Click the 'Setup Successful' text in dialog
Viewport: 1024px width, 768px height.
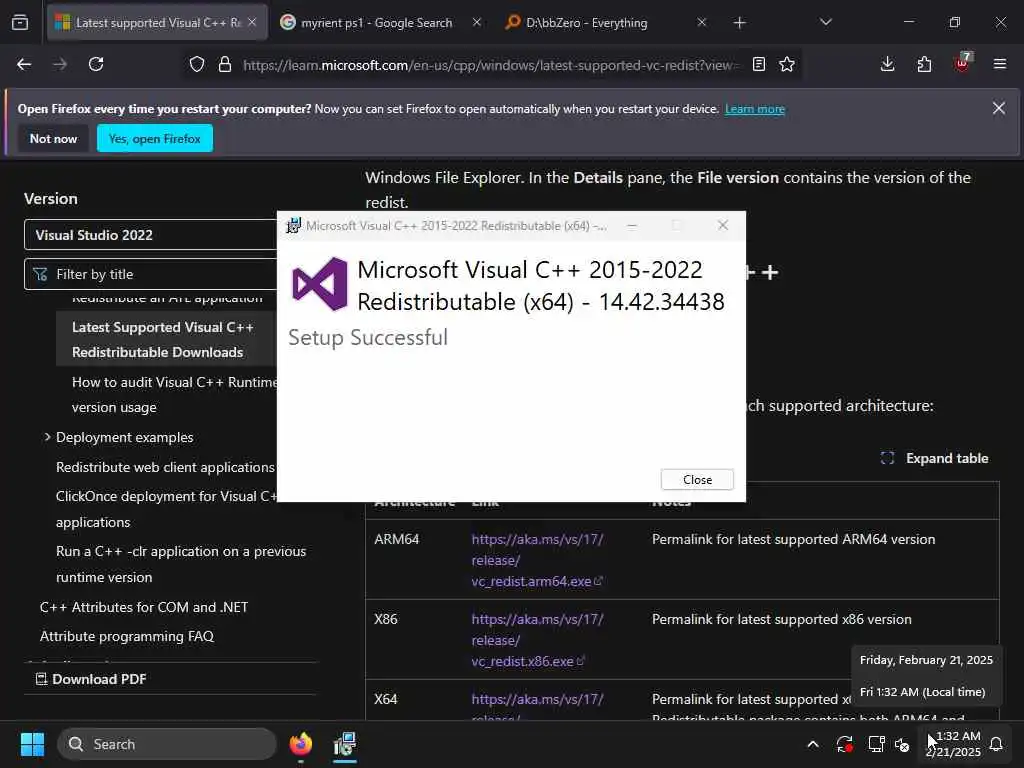point(368,338)
